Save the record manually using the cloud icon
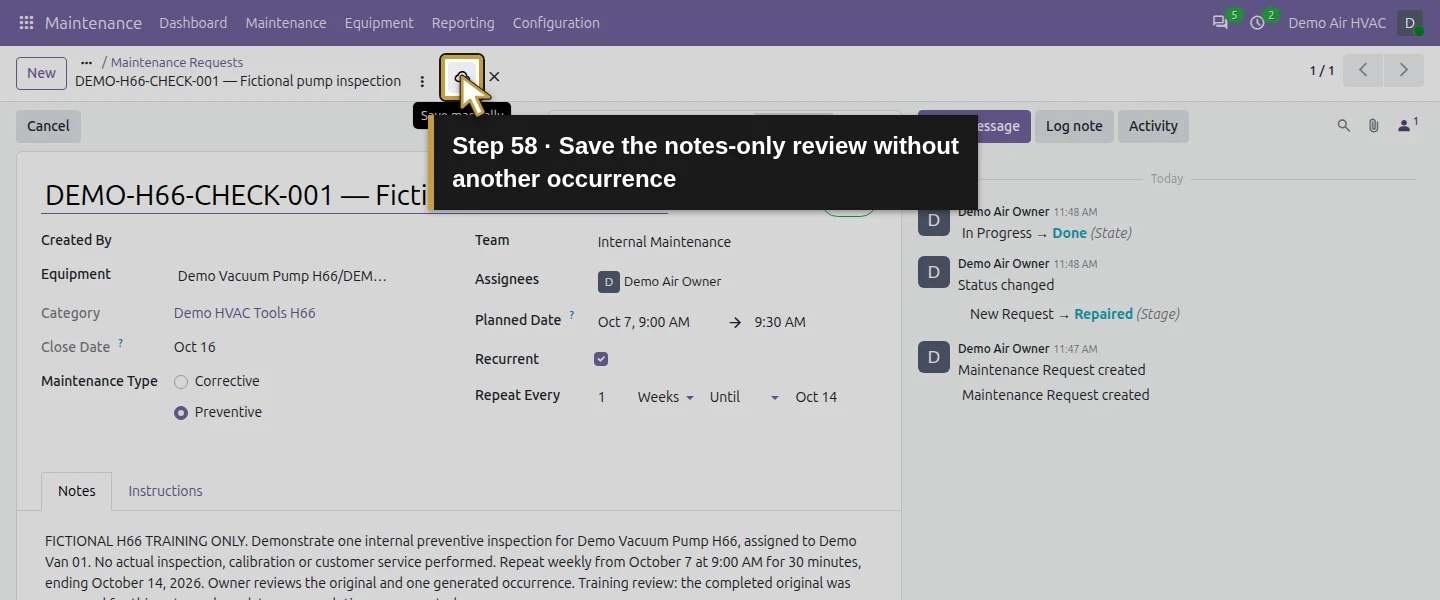1440x600 pixels. pos(462,77)
